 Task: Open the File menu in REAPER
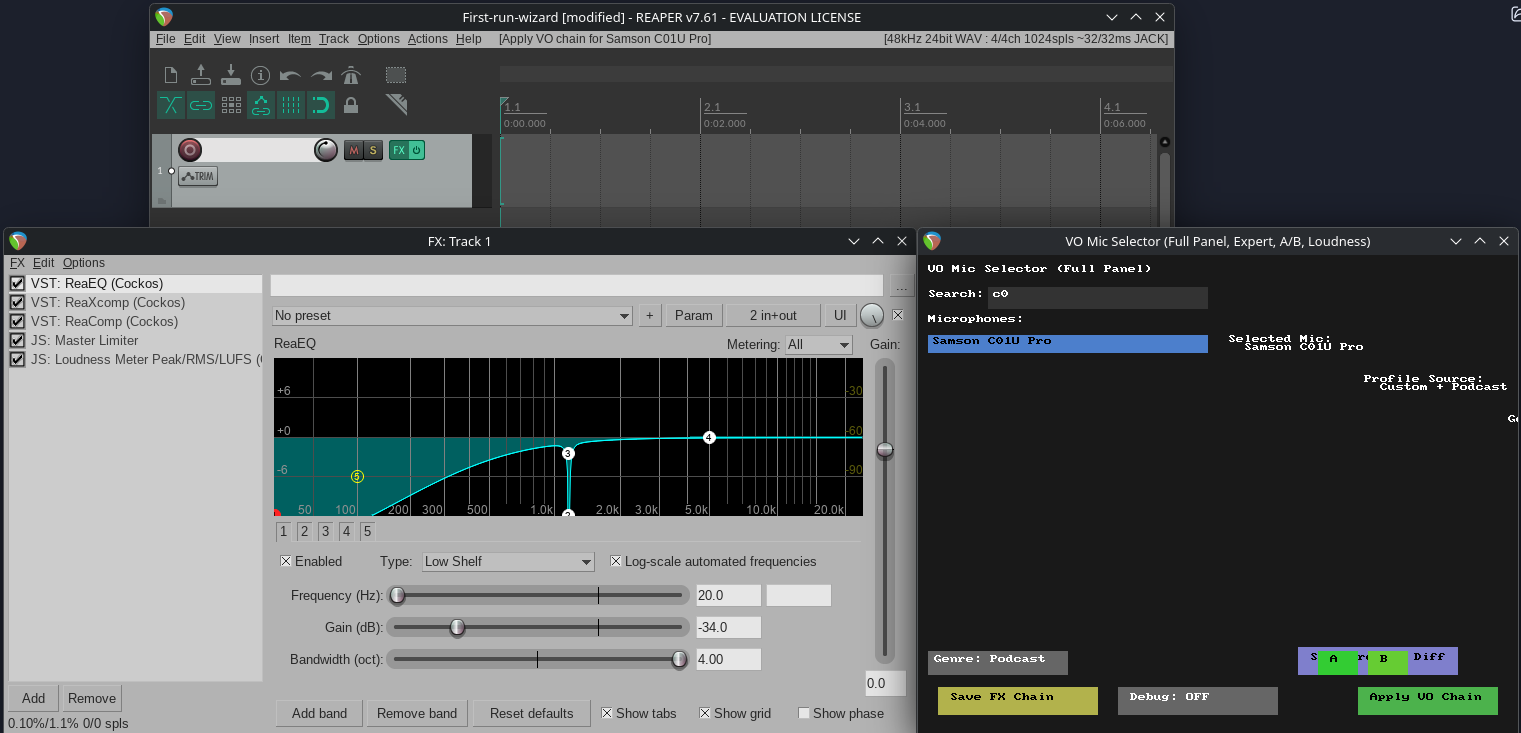(165, 39)
